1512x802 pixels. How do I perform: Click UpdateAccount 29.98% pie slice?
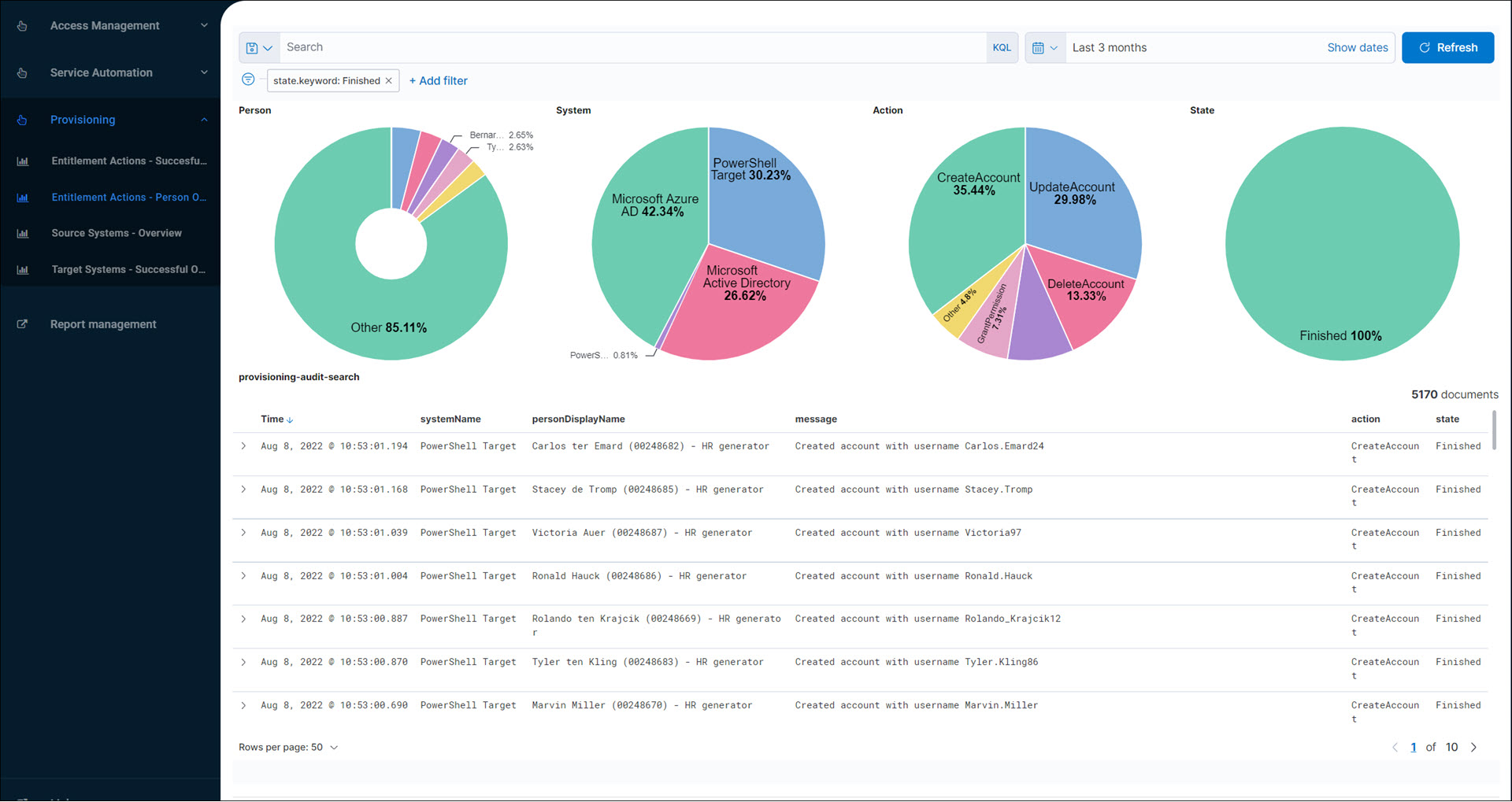[x=1083, y=201]
